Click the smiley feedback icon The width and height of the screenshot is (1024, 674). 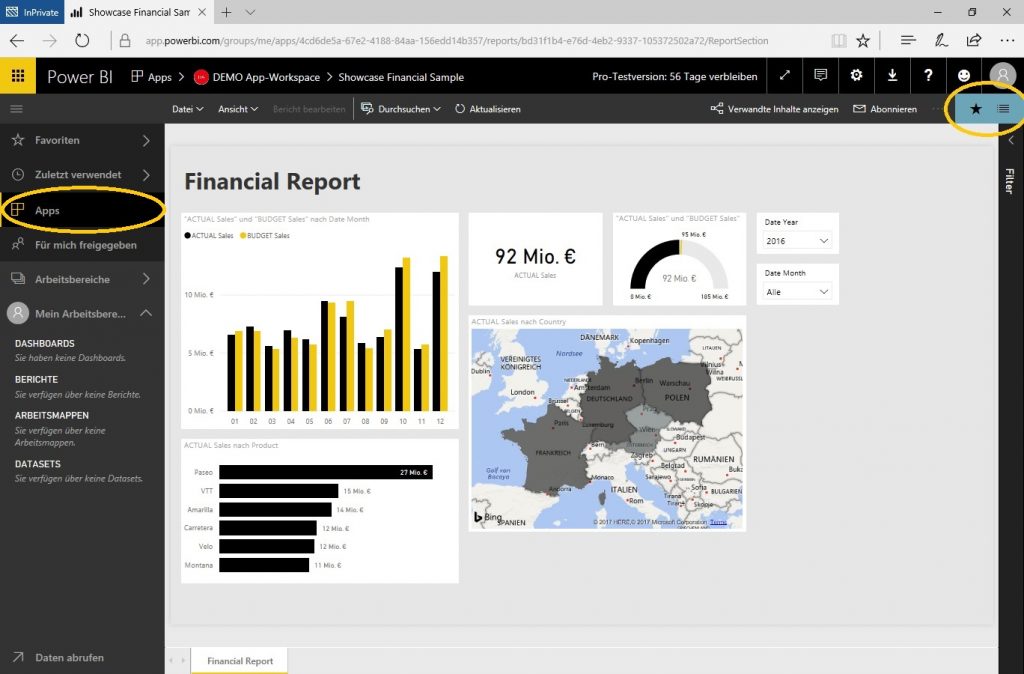[x=963, y=75]
